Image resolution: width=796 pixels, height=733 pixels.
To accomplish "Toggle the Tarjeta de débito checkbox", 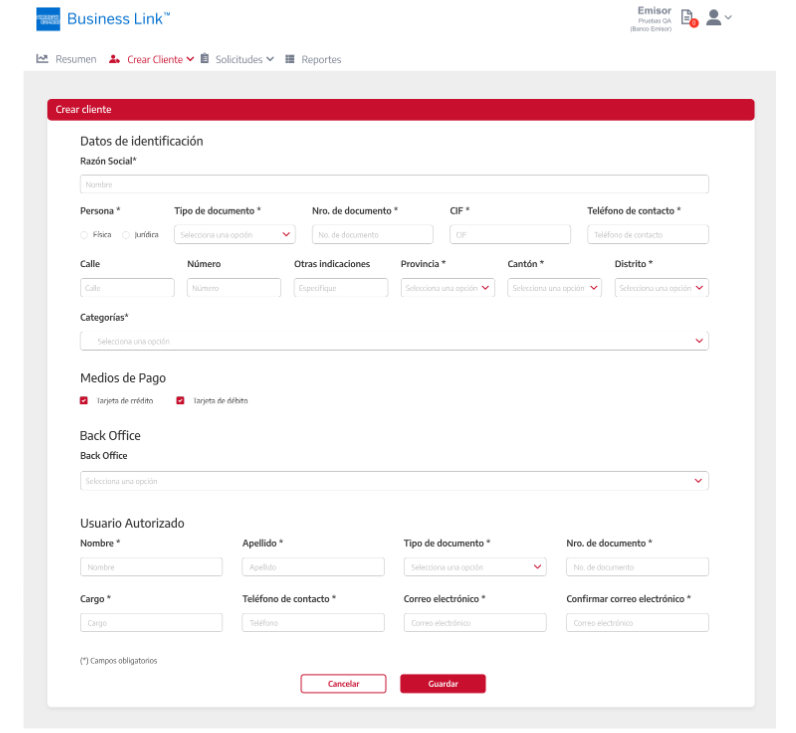I will pos(180,401).
